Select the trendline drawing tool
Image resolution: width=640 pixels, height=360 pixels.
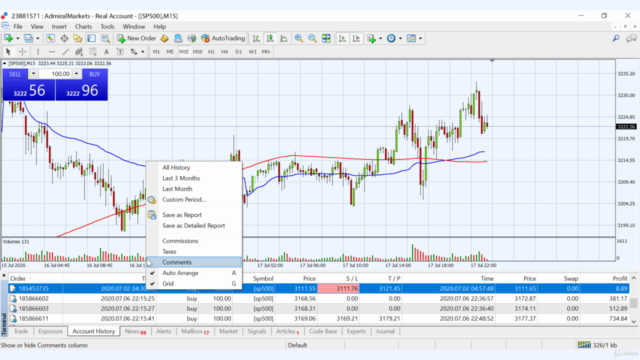tap(65, 52)
